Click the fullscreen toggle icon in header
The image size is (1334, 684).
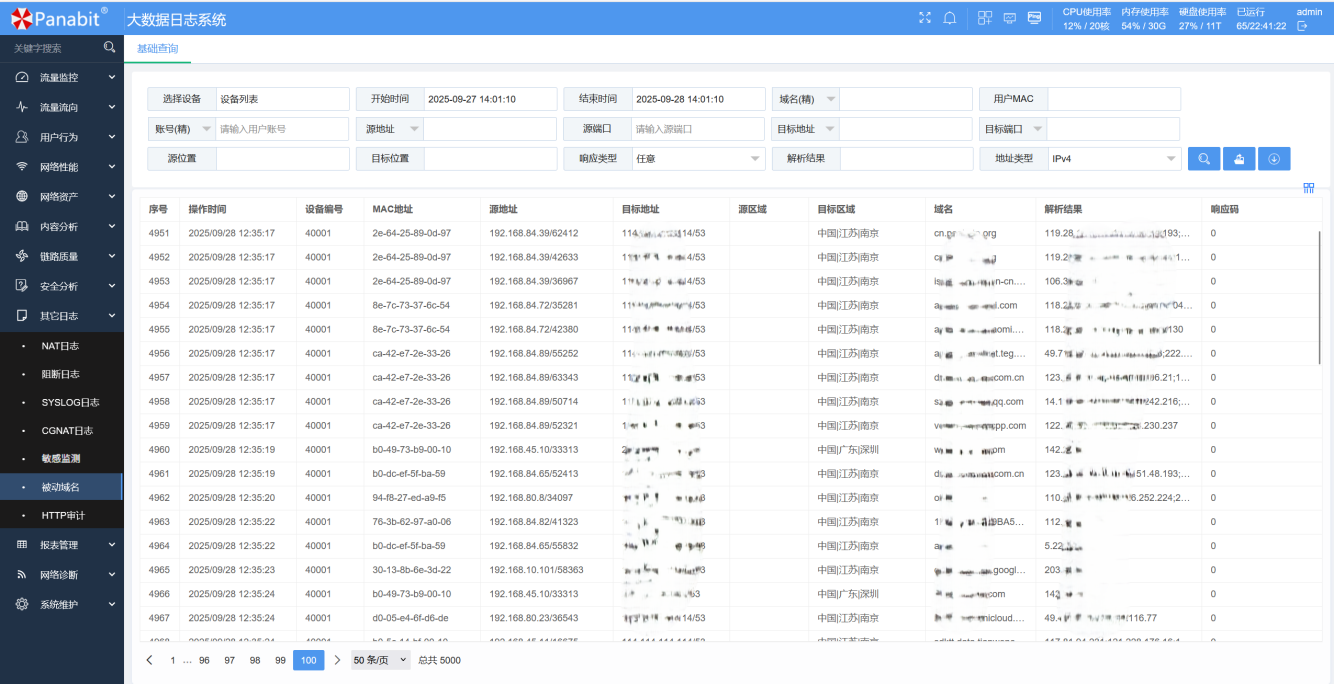925,18
